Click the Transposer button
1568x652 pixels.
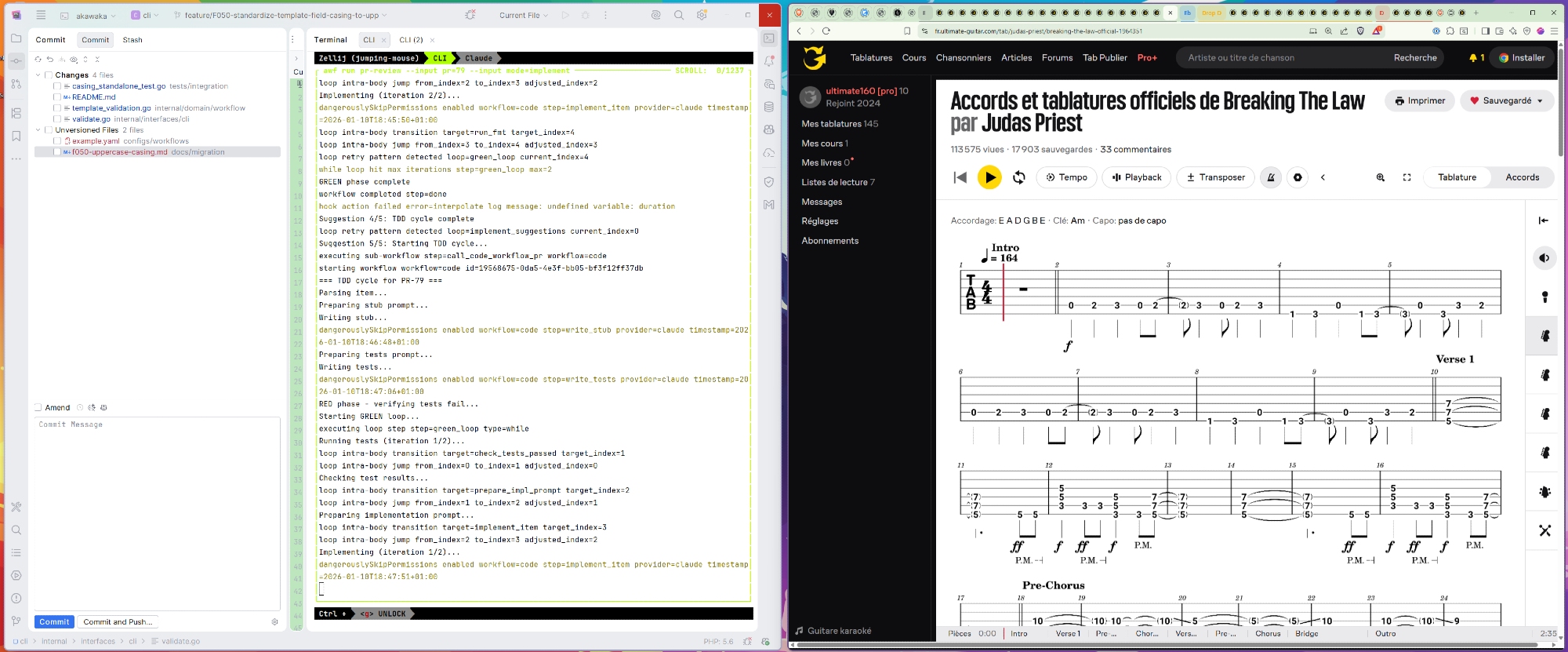click(x=1216, y=177)
